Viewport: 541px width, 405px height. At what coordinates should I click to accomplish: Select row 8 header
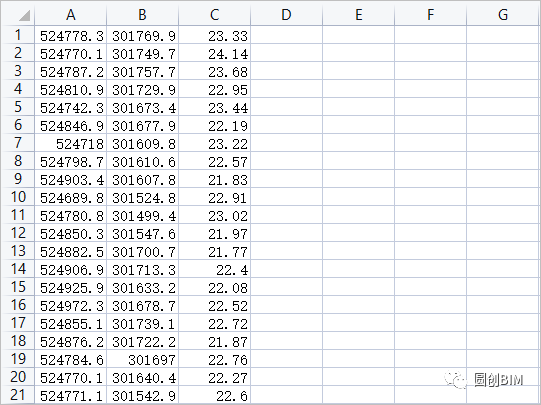(18, 160)
